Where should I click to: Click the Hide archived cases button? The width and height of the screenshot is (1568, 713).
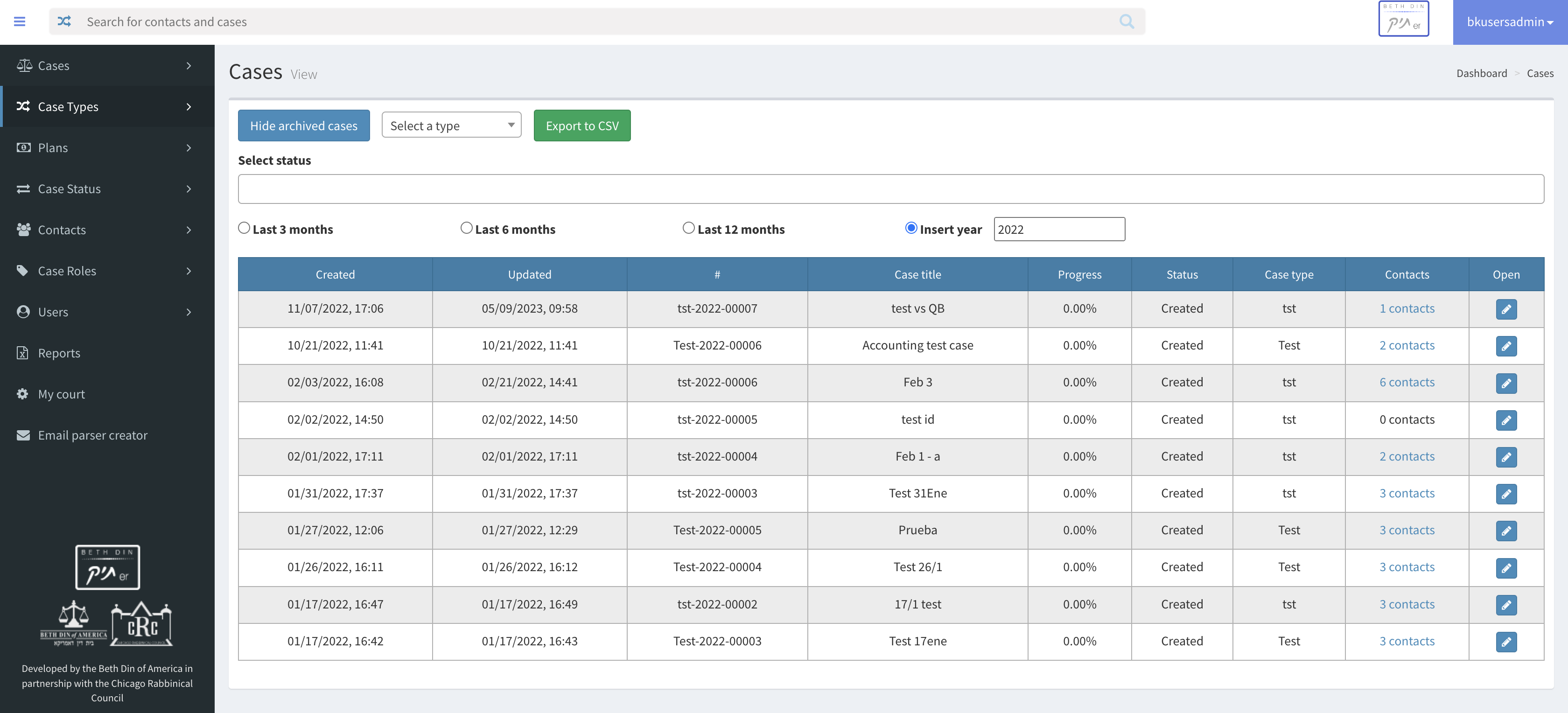[x=304, y=126]
